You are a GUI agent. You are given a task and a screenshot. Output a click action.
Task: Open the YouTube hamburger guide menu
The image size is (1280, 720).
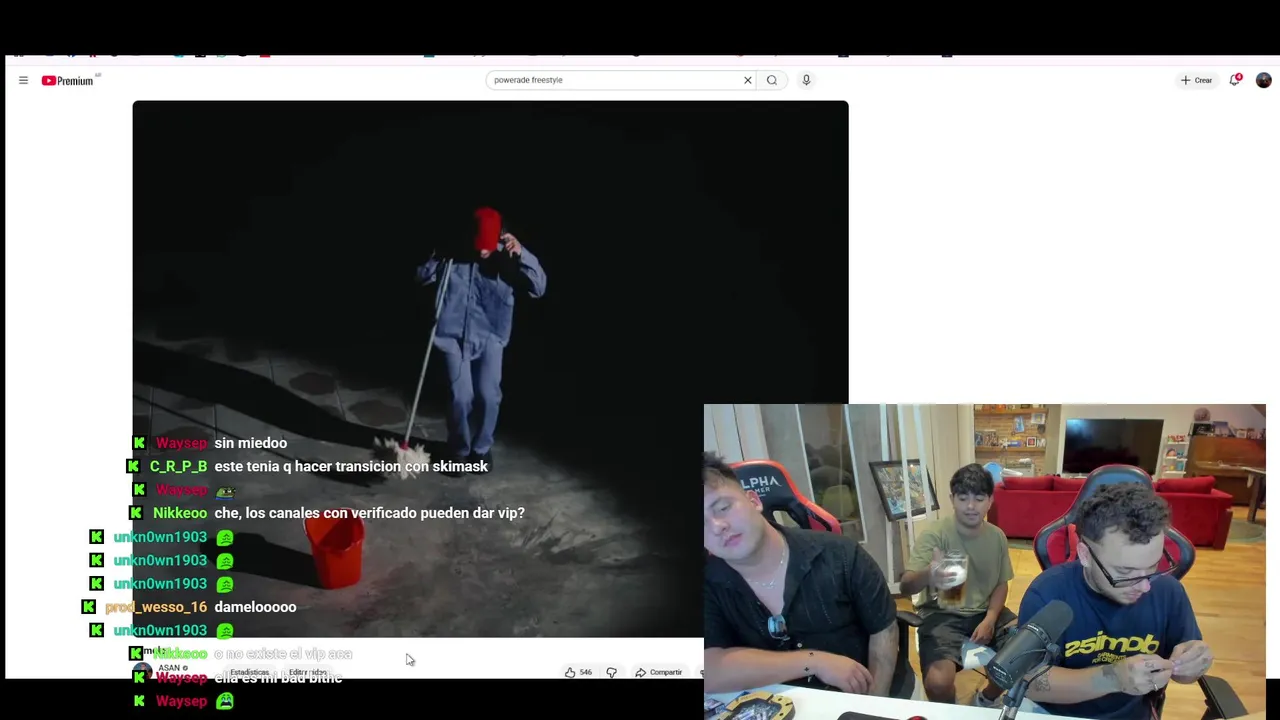[23, 80]
